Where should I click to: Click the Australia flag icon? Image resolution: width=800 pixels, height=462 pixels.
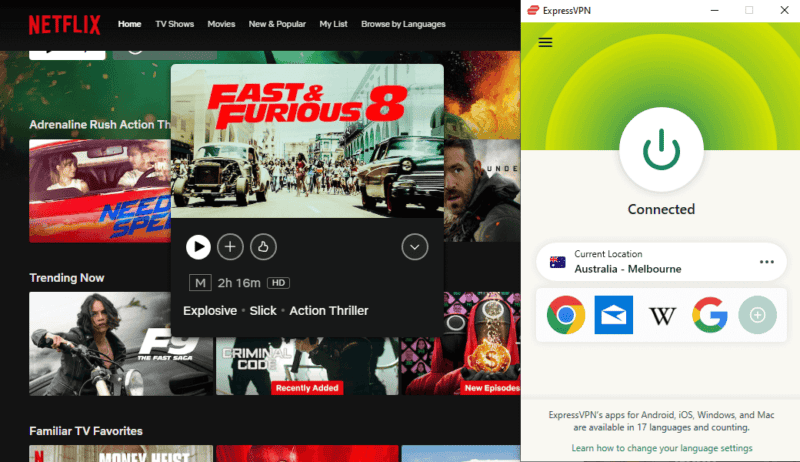[x=558, y=262]
